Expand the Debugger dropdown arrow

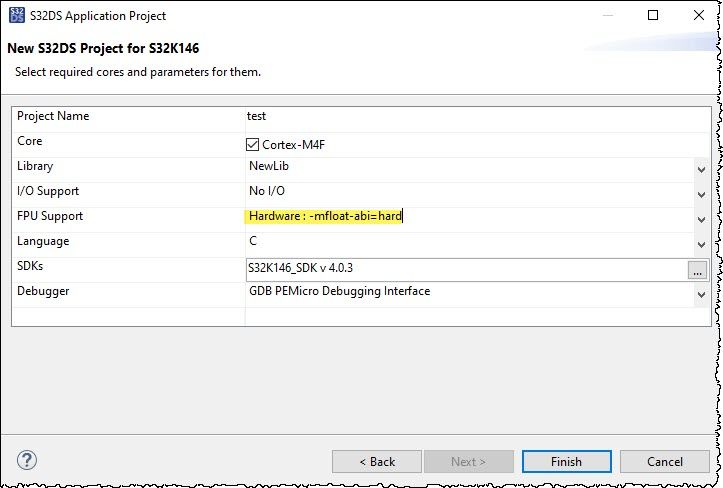(701, 294)
